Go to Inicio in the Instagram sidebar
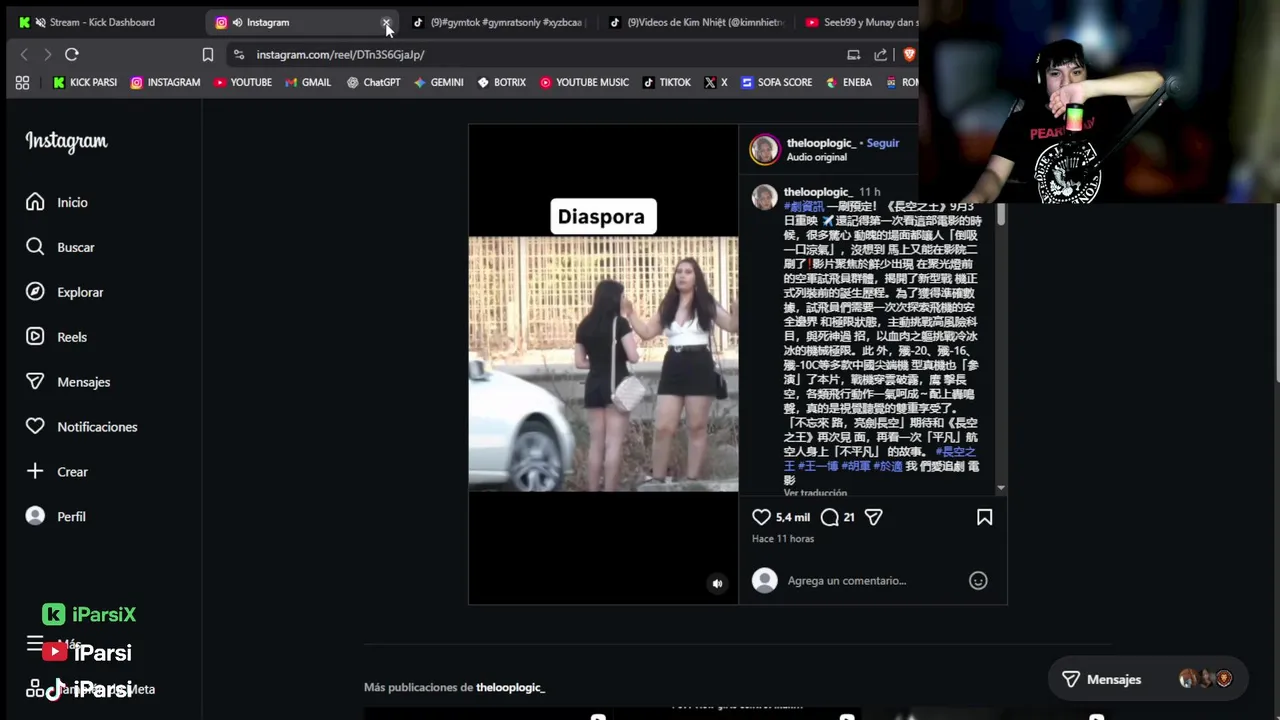The width and height of the screenshot is (1280, 720). click(x=57, y=202)
